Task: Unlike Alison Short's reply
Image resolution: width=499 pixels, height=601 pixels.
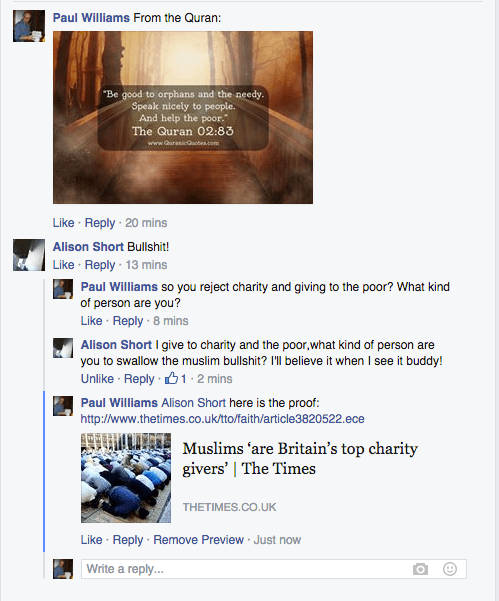Action: pyautogui.click(x=97, y=379)
